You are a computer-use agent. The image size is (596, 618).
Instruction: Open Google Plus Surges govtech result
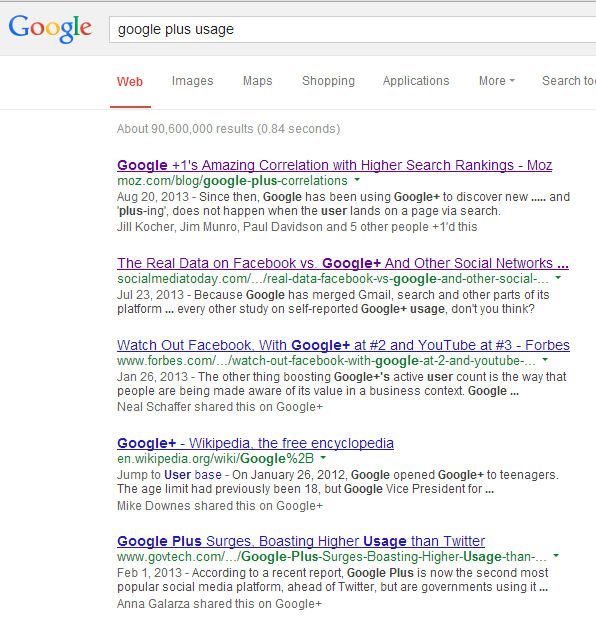(x=301, y=541)
